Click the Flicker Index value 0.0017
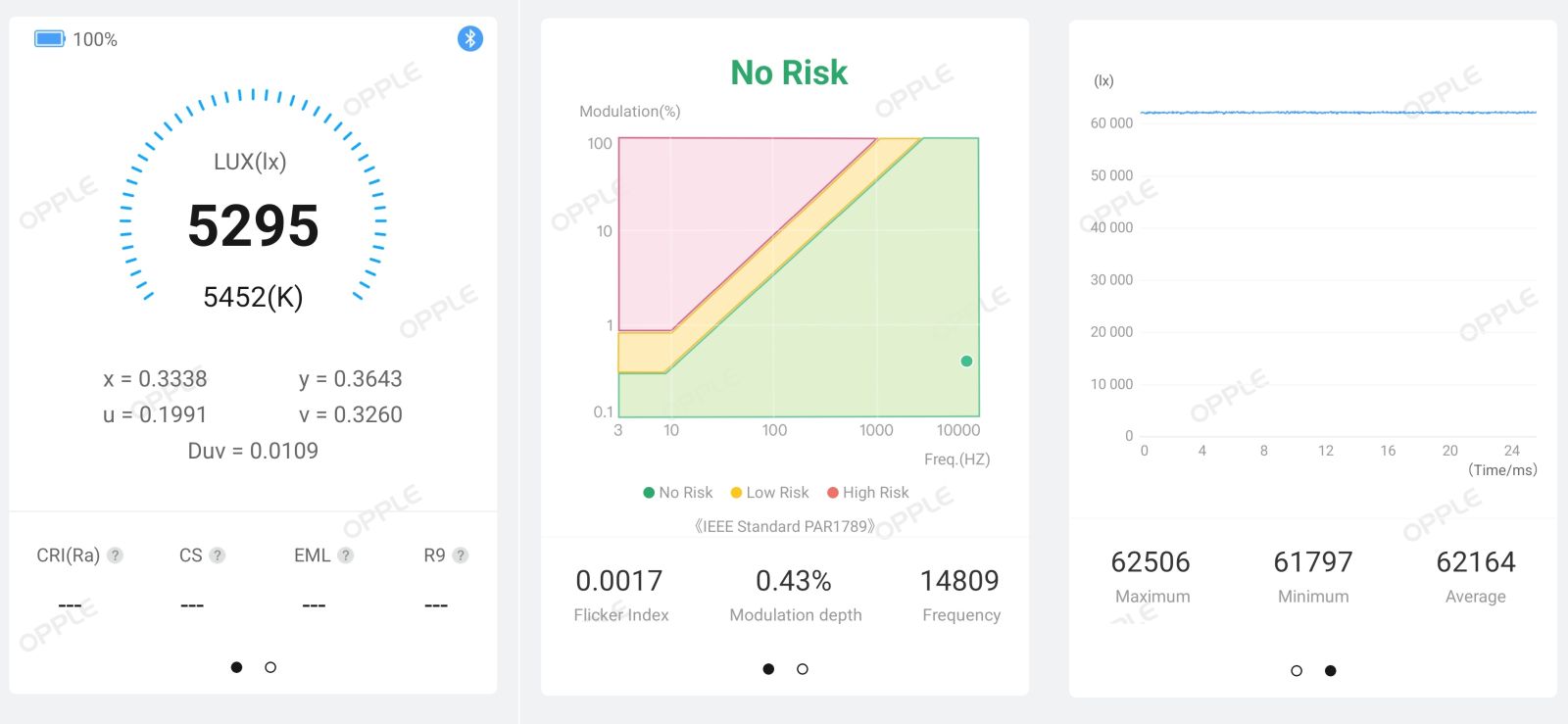Screen dimensions: 1568x724 (x=619, y=581)
